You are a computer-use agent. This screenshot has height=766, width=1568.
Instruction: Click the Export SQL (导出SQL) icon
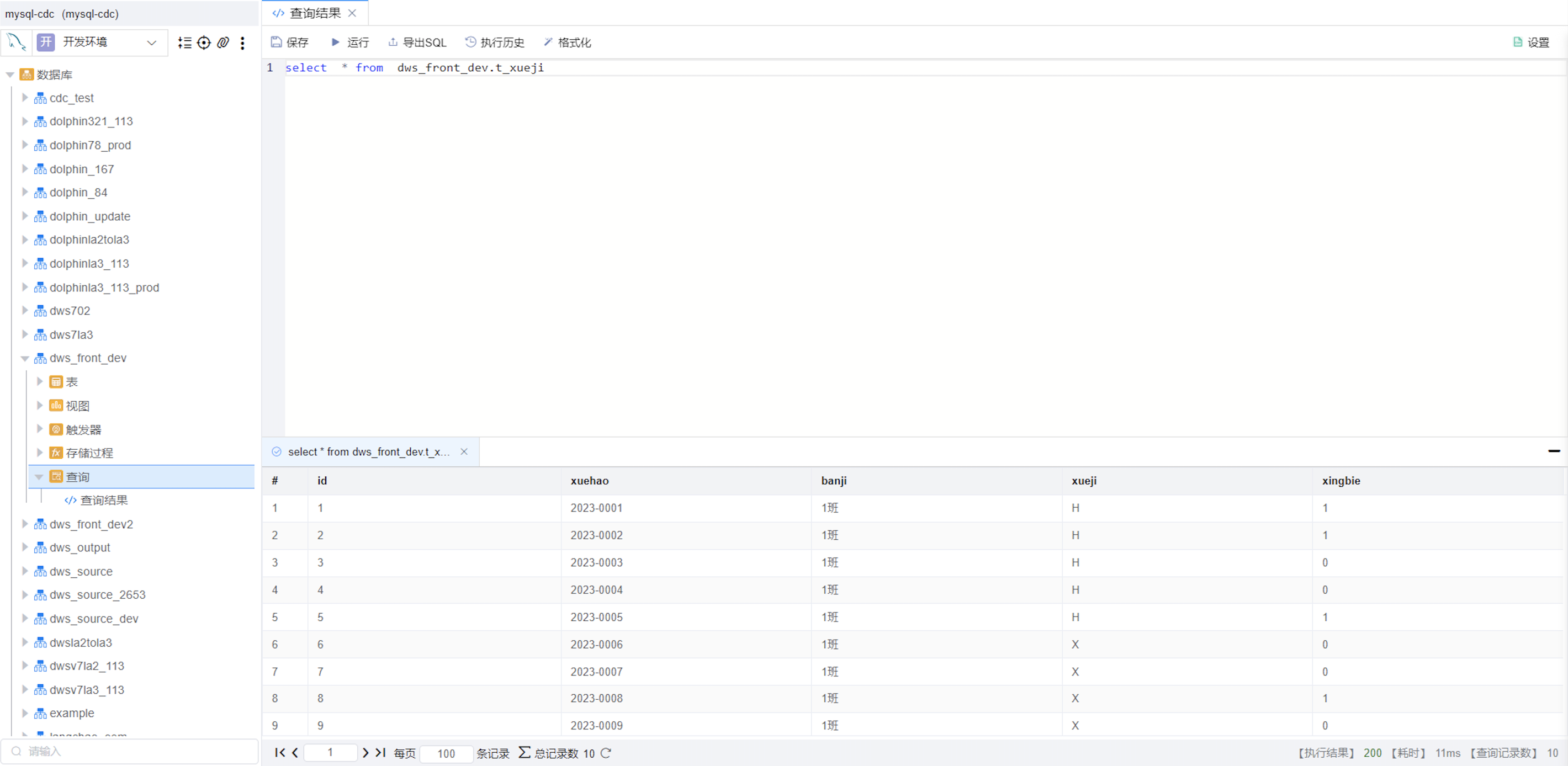pos(393,42)
